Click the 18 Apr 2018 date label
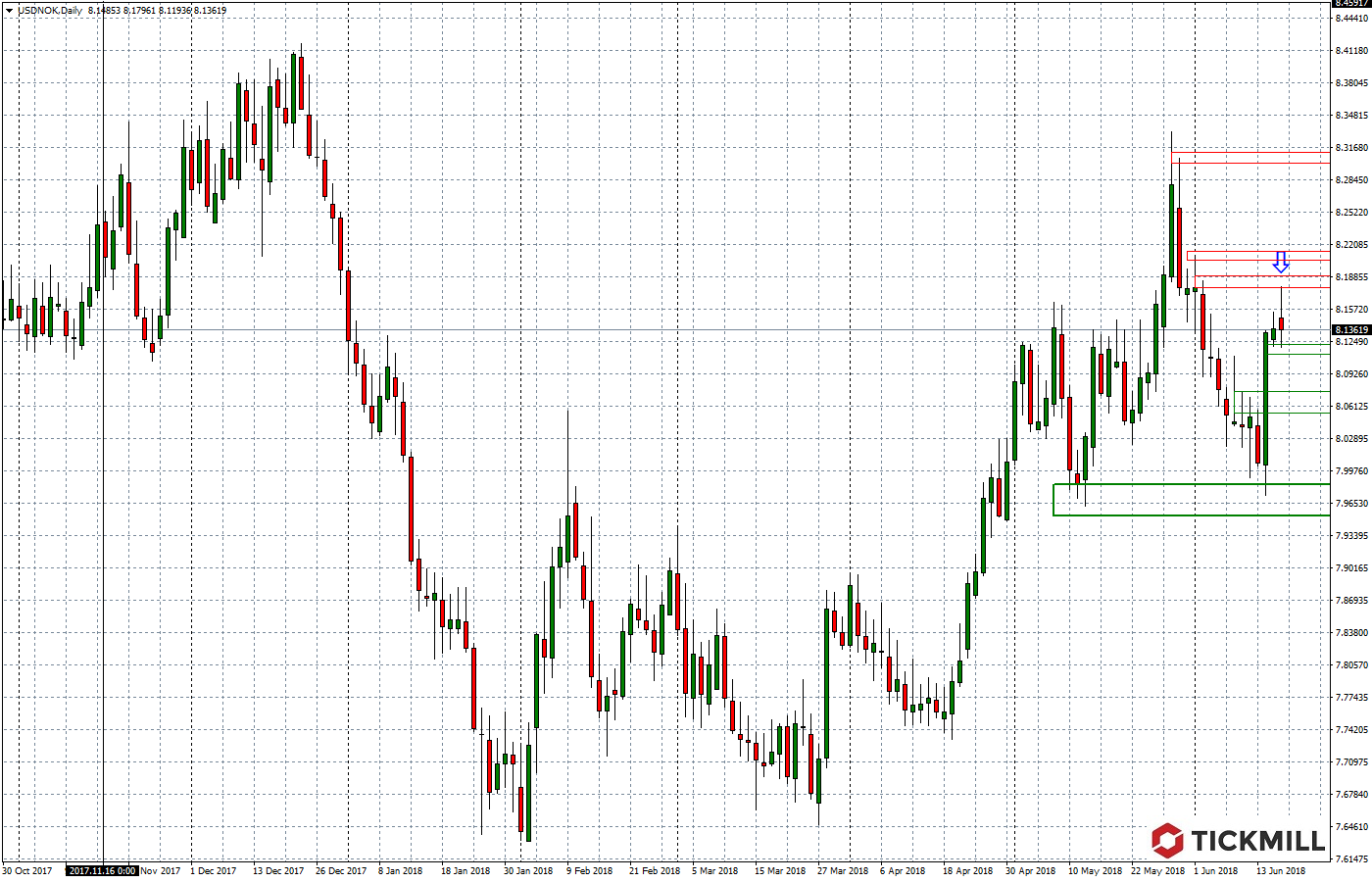The width and height of the screenshot is (1372, 882). pos(968,870)
